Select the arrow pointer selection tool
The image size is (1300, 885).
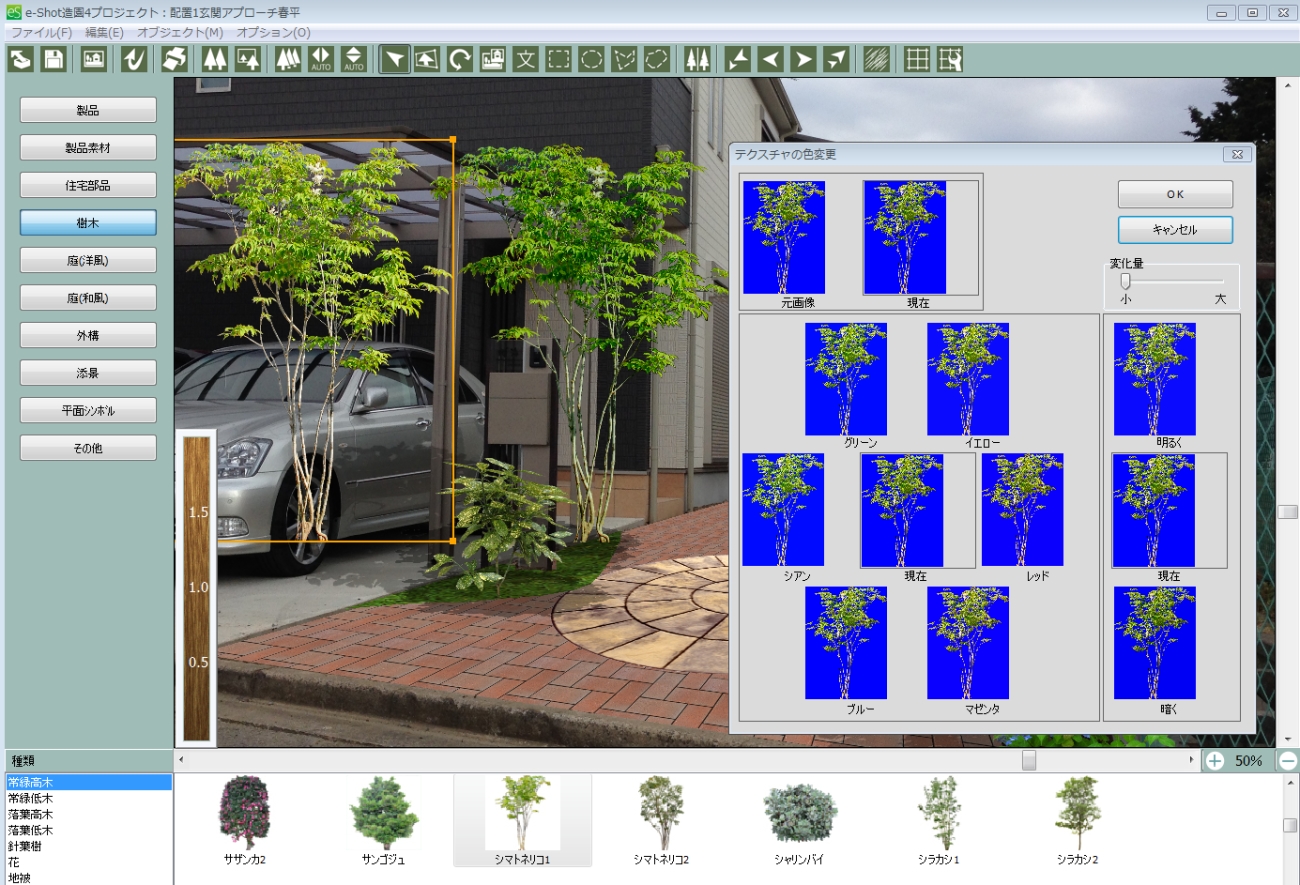tap(395, 59)
